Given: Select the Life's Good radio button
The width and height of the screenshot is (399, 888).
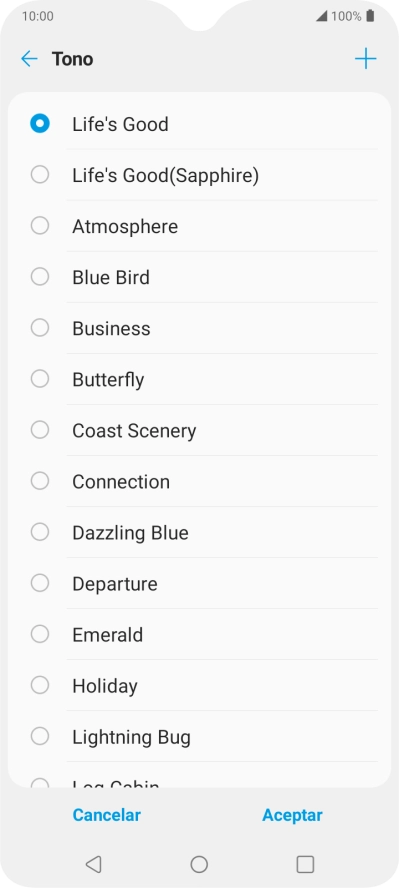Looking at the screenshot, I should coord(40,123).
